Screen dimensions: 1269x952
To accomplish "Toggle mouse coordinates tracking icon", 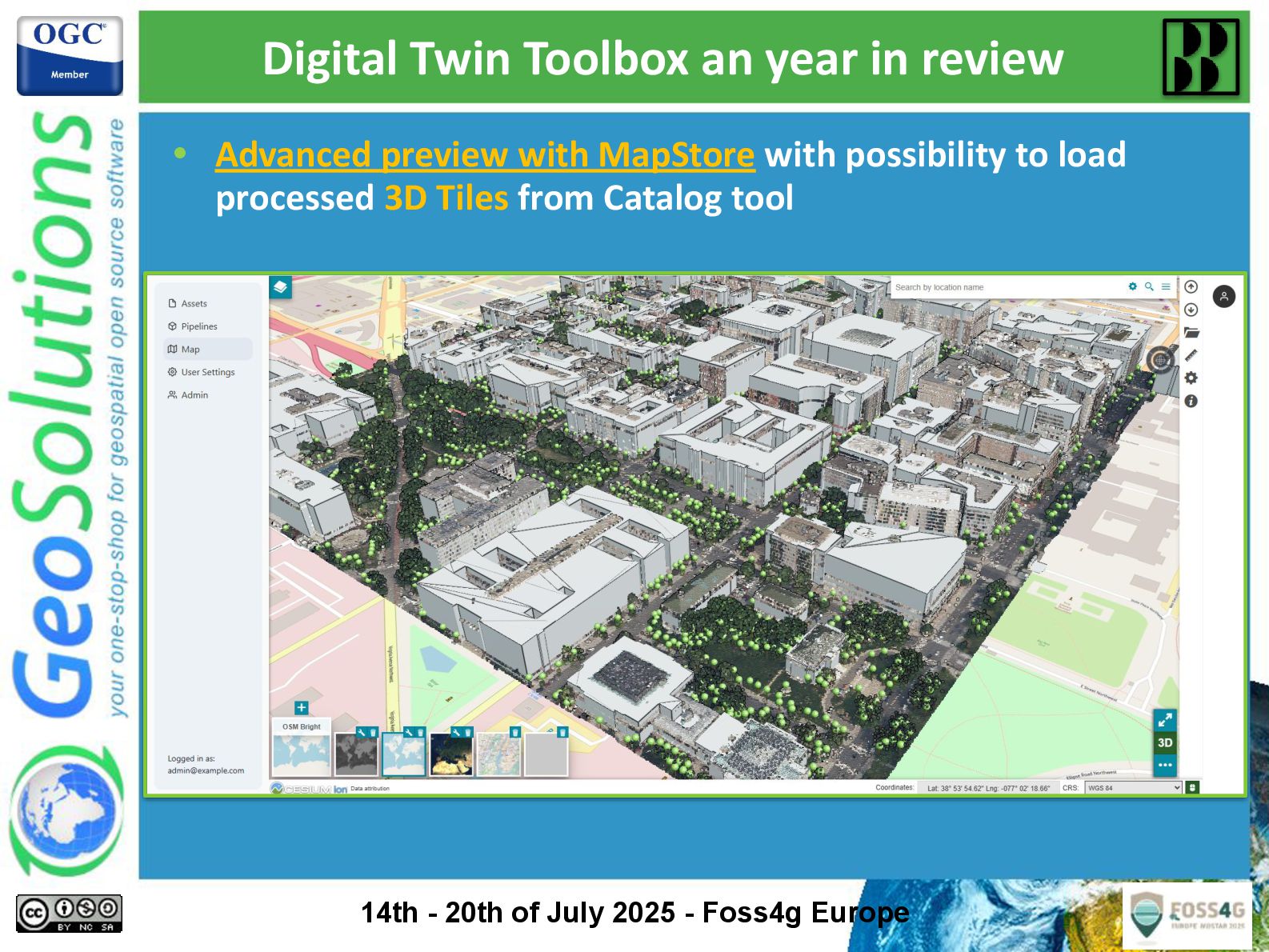I will (1192, 788).
